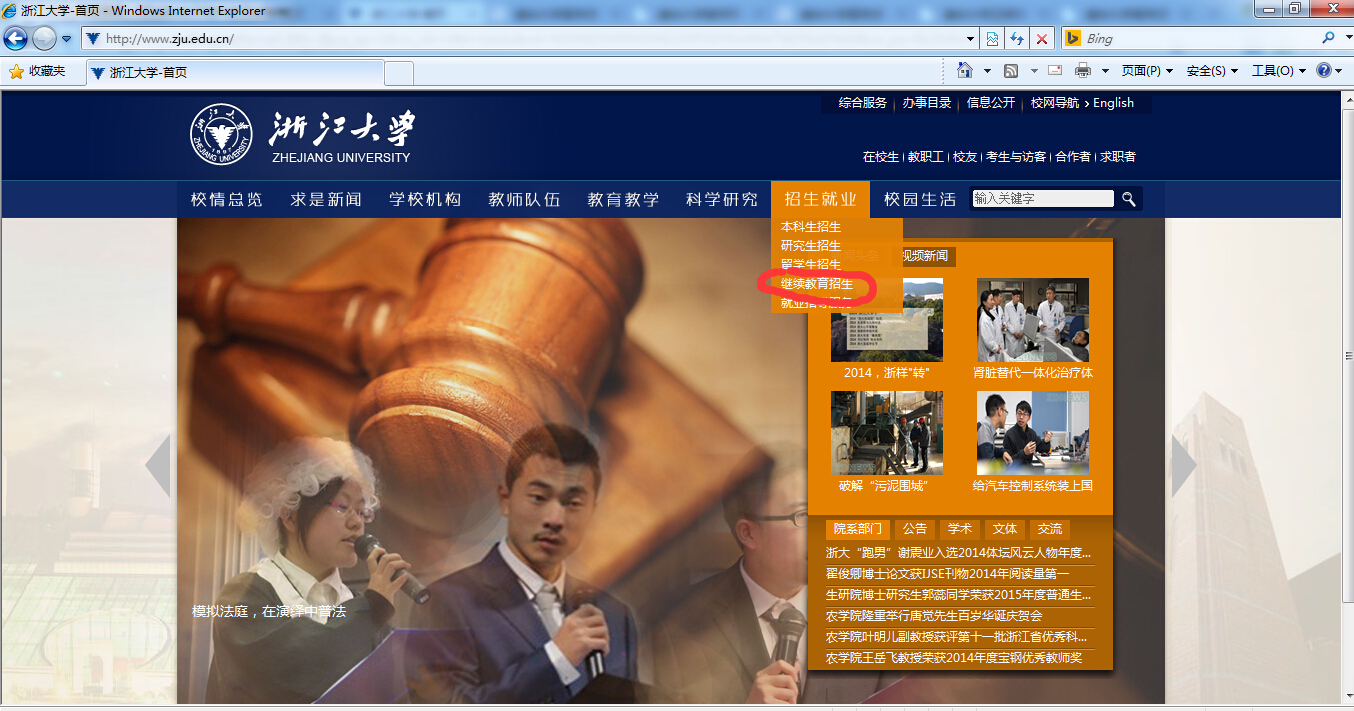Click the 在校生 audience link
This screenshot has height=711, width=1354.
point(881,157)
